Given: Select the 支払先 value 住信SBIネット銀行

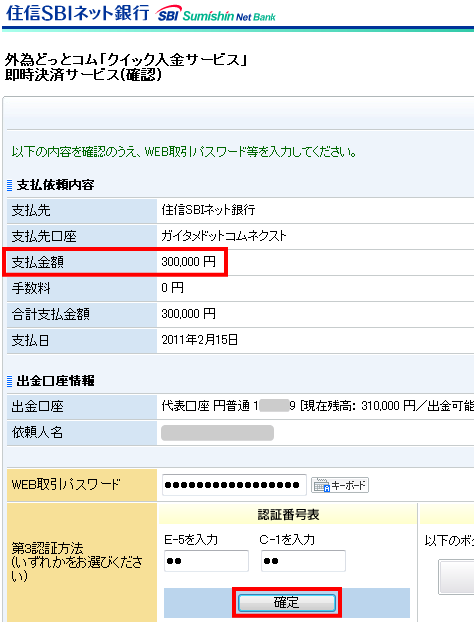Looking at the screenshot, I should click(x=208, y=210).
